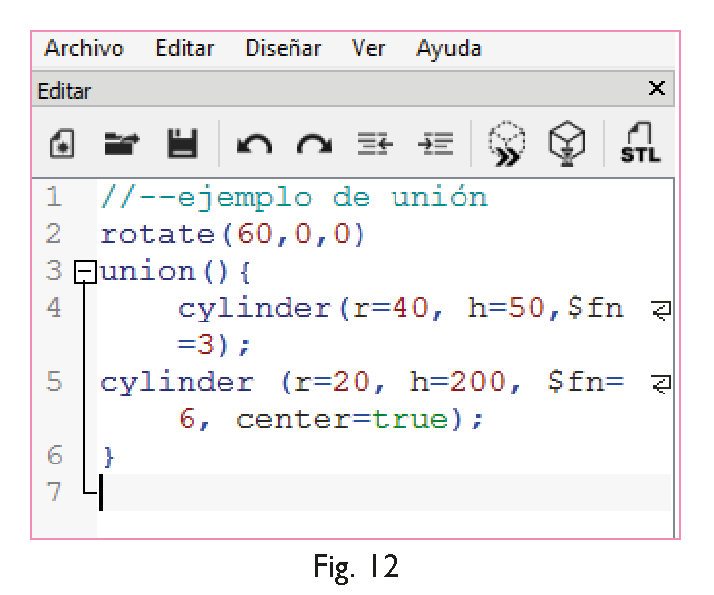Click the New file toolbar icon
Image resolution: width=714 pixels, height=595 pixels.
click(61, 145)
